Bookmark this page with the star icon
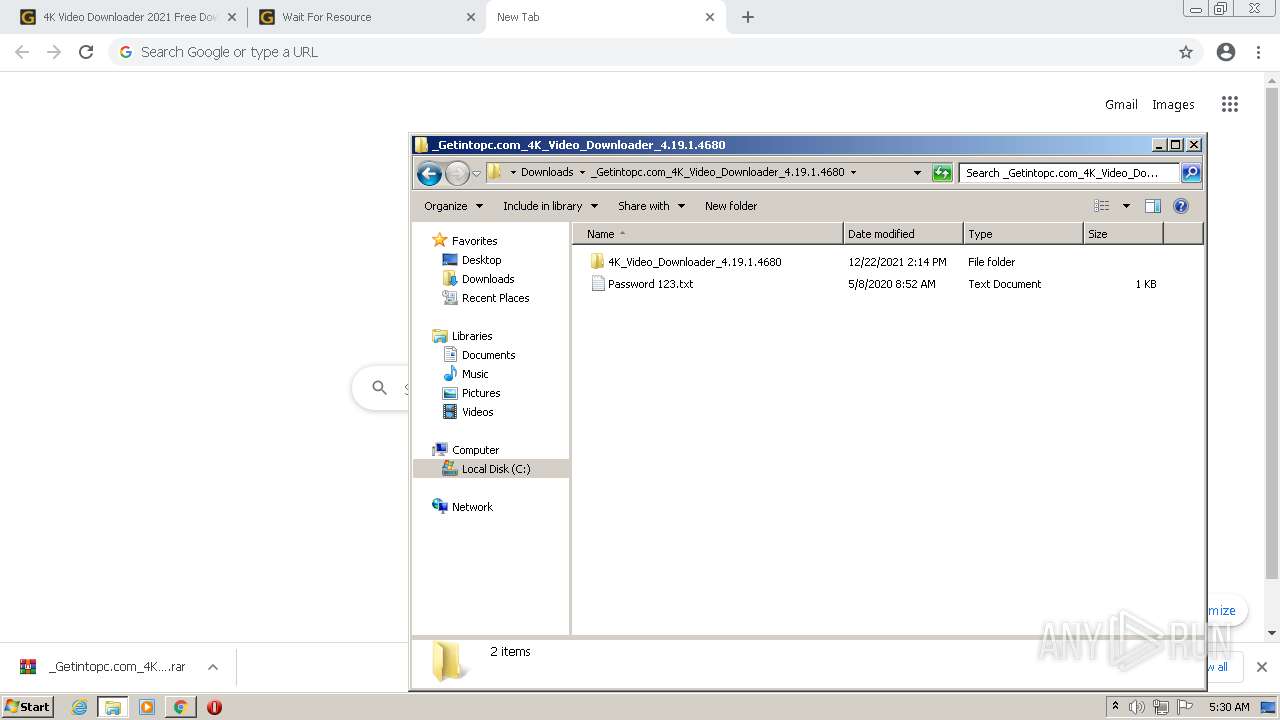The width and height of the screenshot is (1280, 720). [x=1186, y=52]
